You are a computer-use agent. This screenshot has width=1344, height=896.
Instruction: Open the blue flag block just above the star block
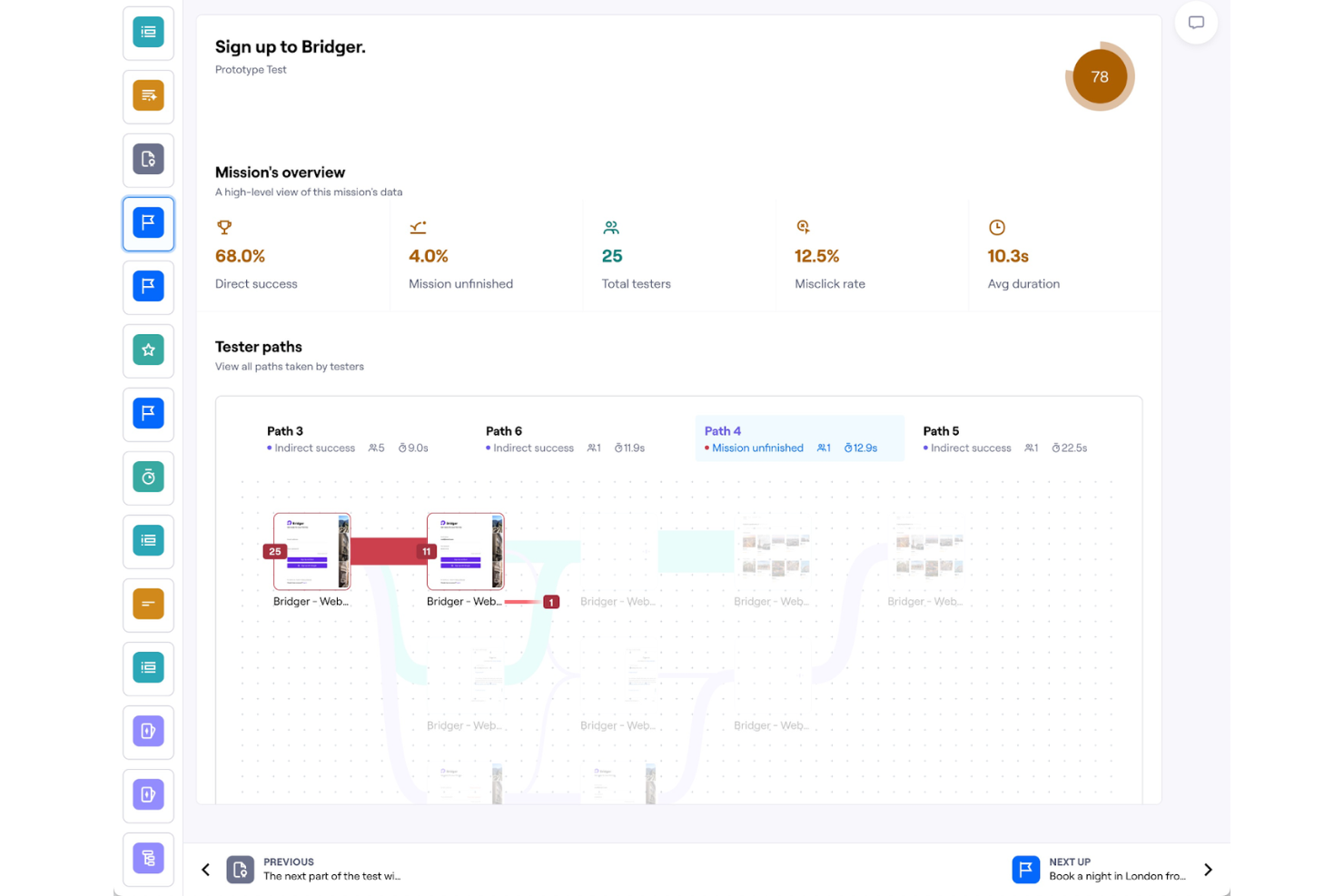[x=148, y=286]
